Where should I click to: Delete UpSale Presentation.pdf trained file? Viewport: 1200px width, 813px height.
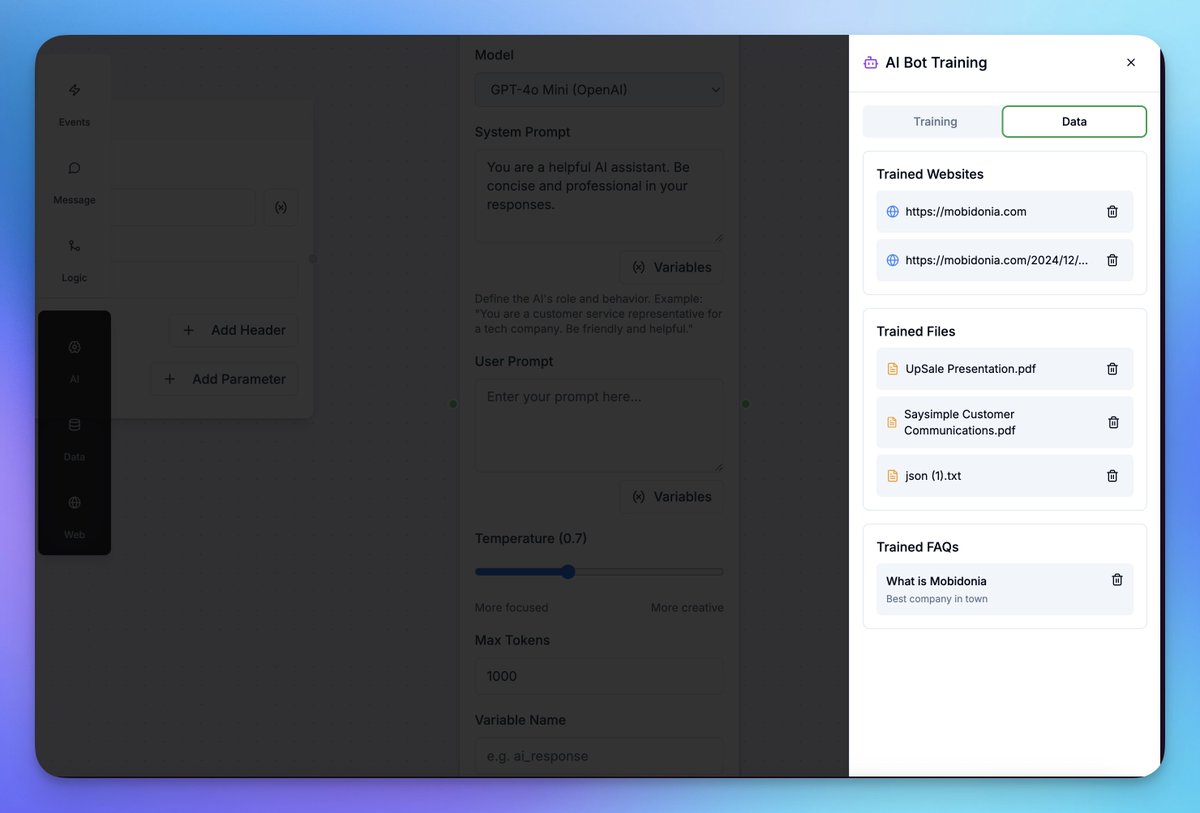[1112, 369]
